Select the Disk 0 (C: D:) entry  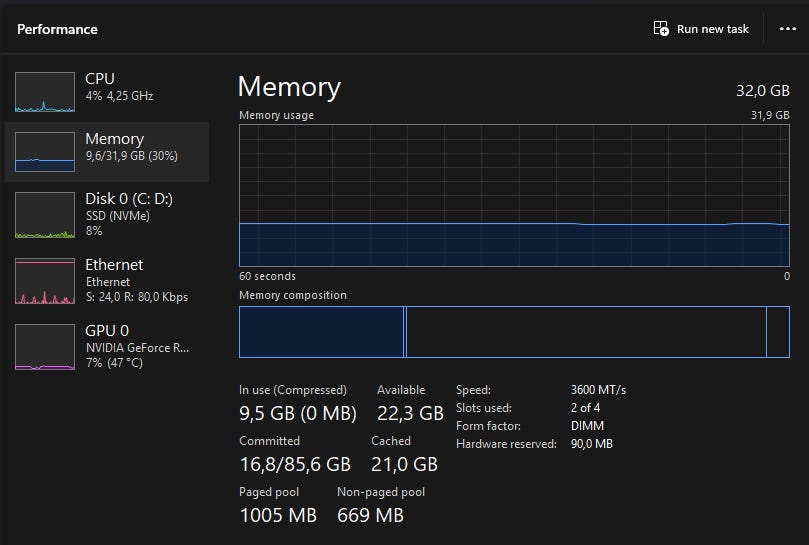pyautogui.click(x=129, y=199)
